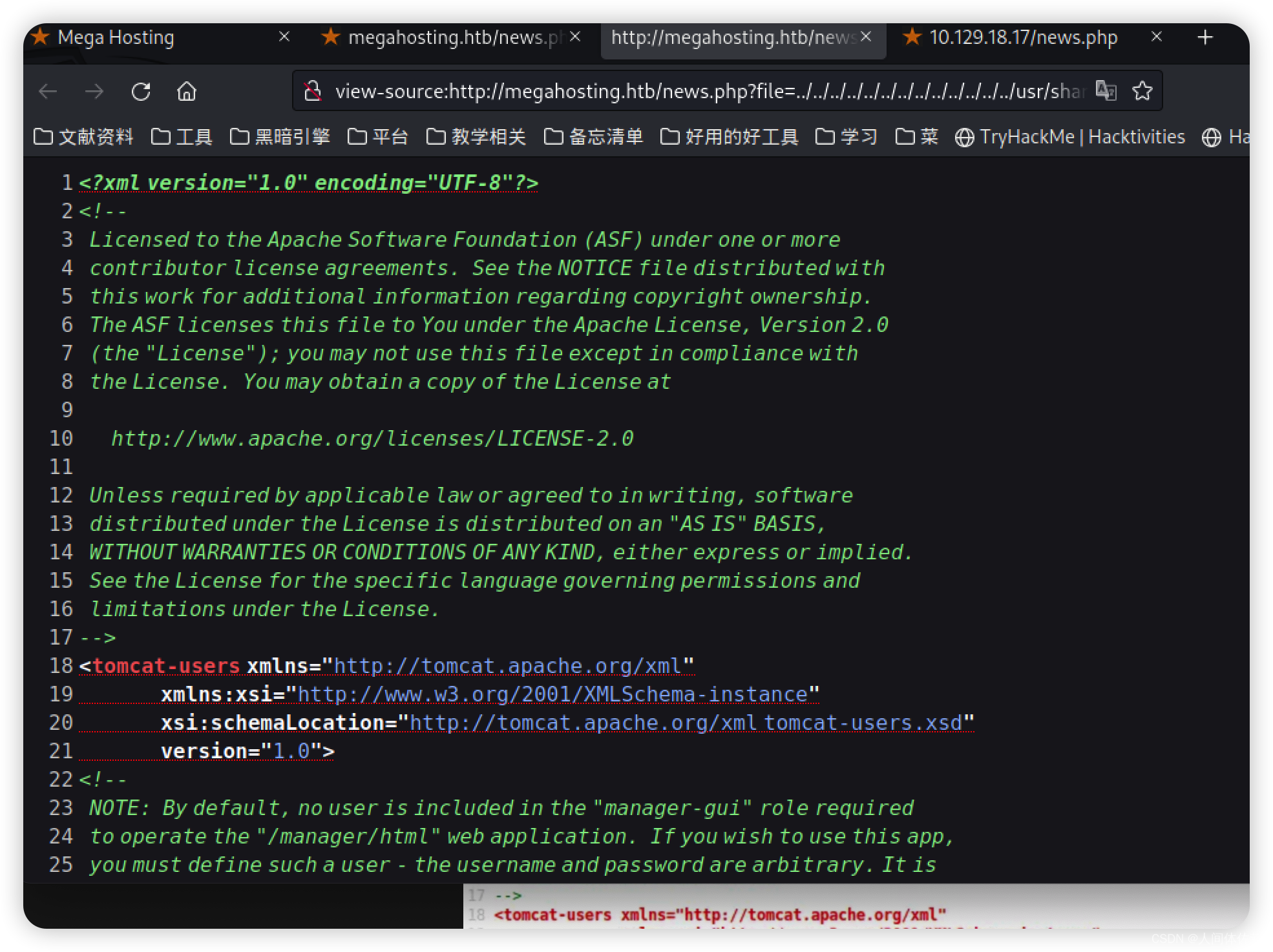Click the 'NOTE: By default, no user' comment line
This screenshot has height=952, width=1273.
pyautogui.click(x=501, y=808)
